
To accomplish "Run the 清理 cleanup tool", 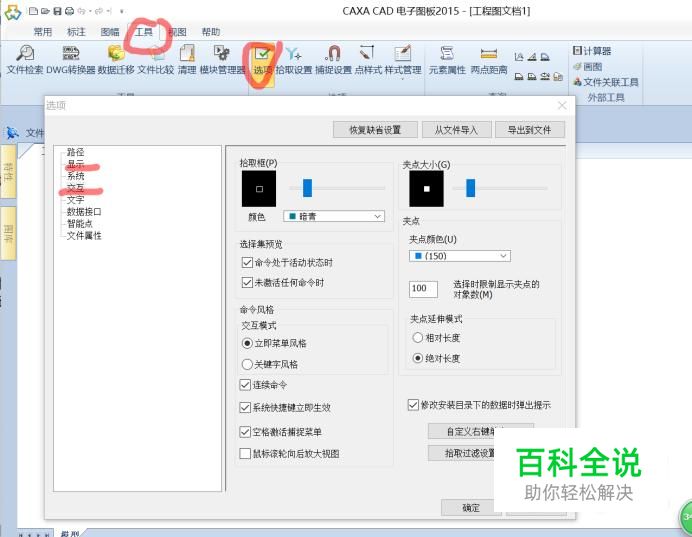I will (x=187, y=60).
